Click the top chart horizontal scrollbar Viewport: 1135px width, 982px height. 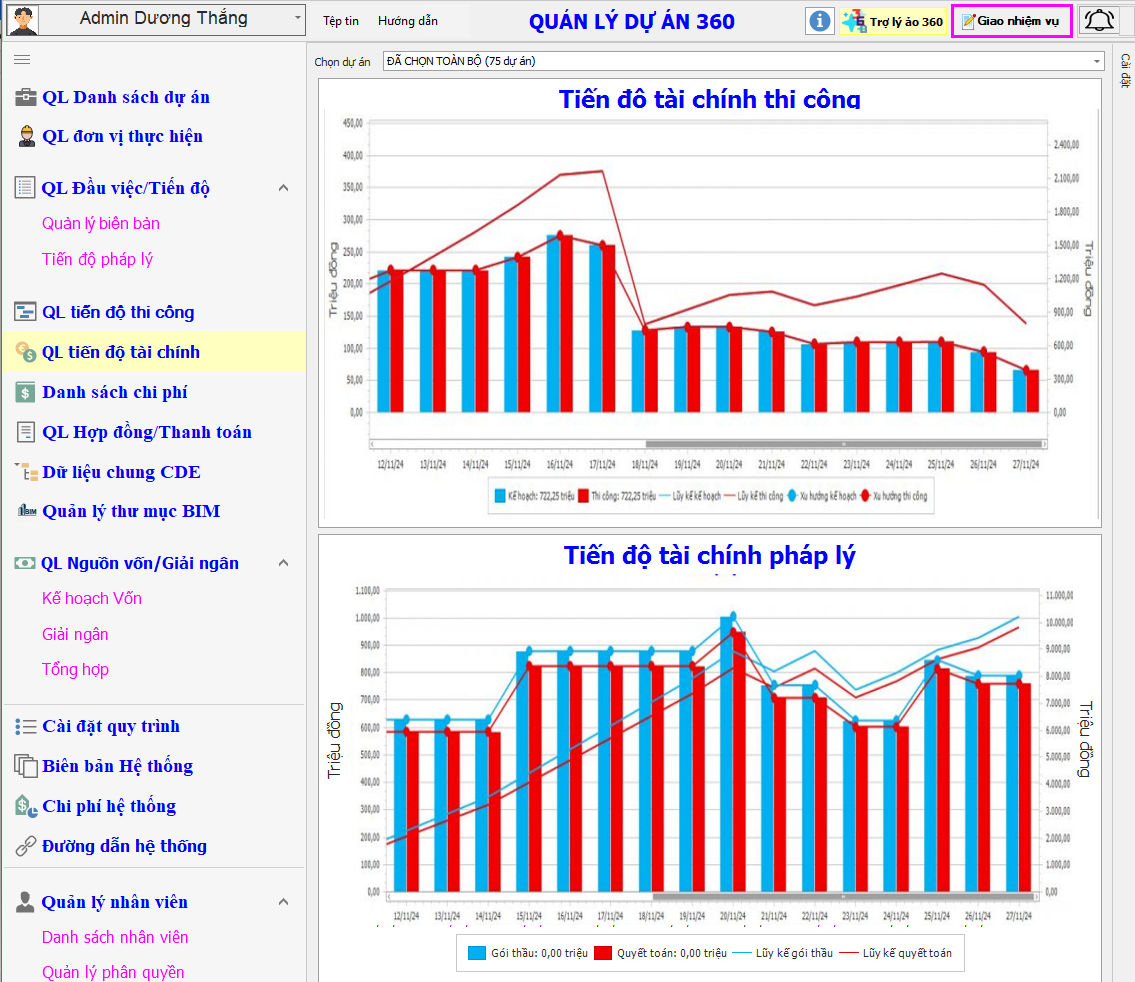[x=745, y=443]
